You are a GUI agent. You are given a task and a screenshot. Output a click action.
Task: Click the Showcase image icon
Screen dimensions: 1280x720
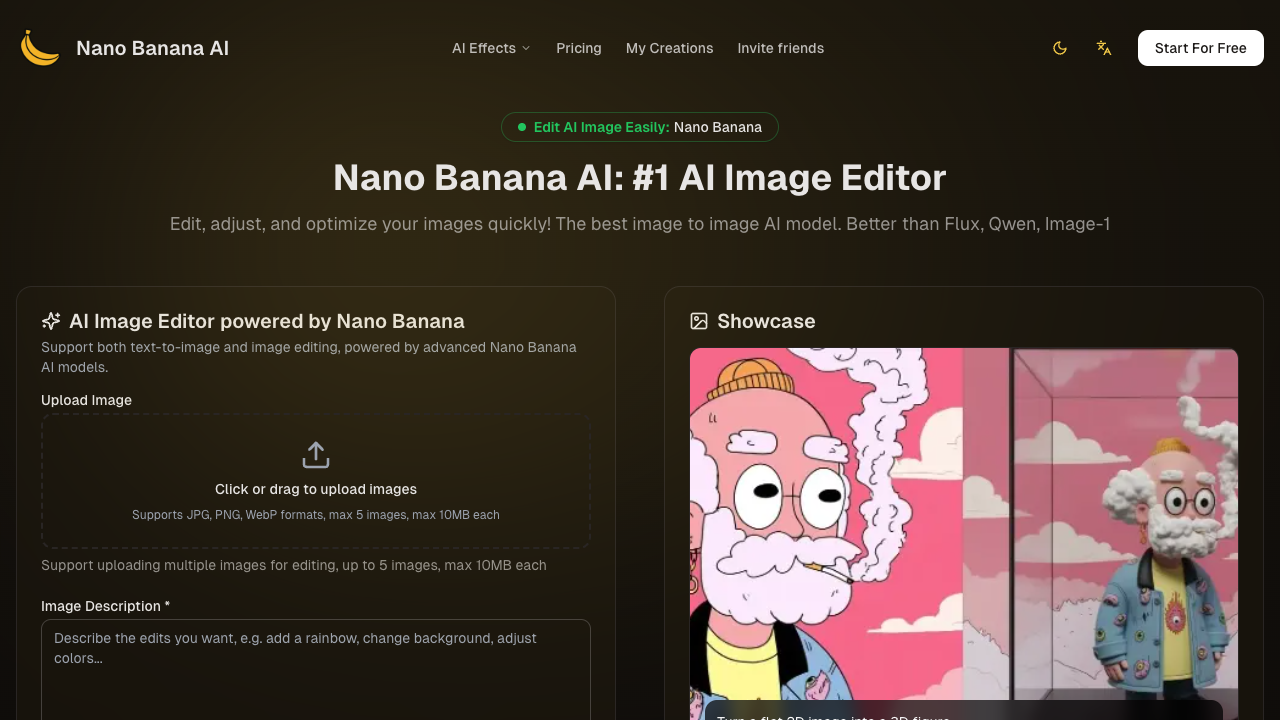[699, 321]
